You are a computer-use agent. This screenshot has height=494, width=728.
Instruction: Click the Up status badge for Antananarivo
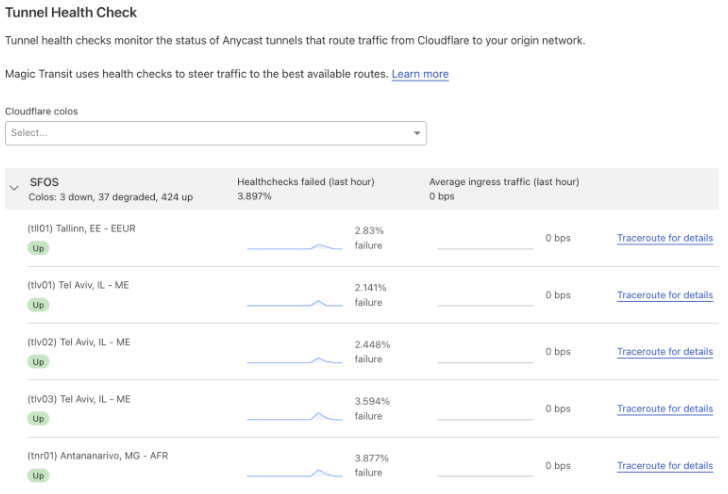click(38, 476)
